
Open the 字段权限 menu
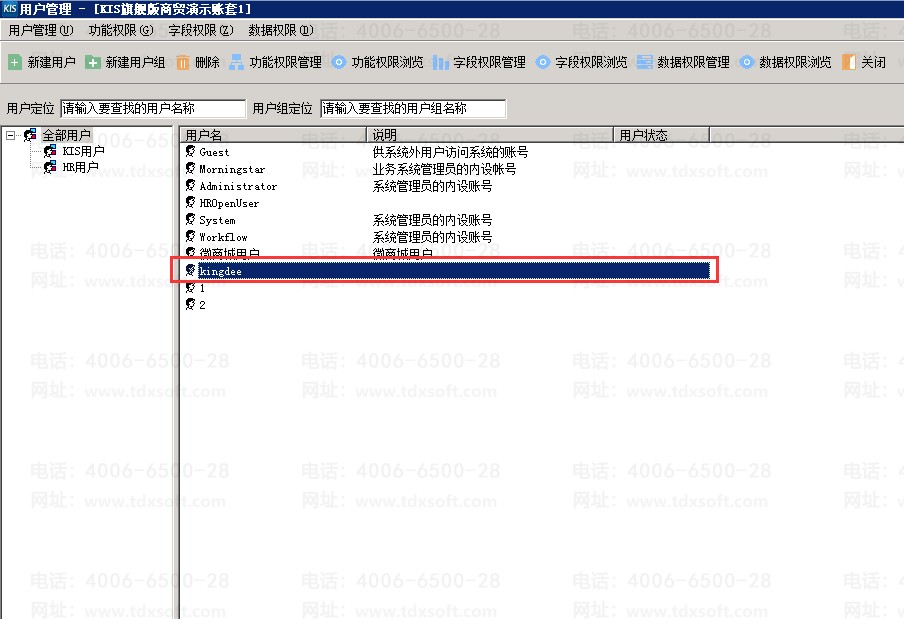[200, 30]
